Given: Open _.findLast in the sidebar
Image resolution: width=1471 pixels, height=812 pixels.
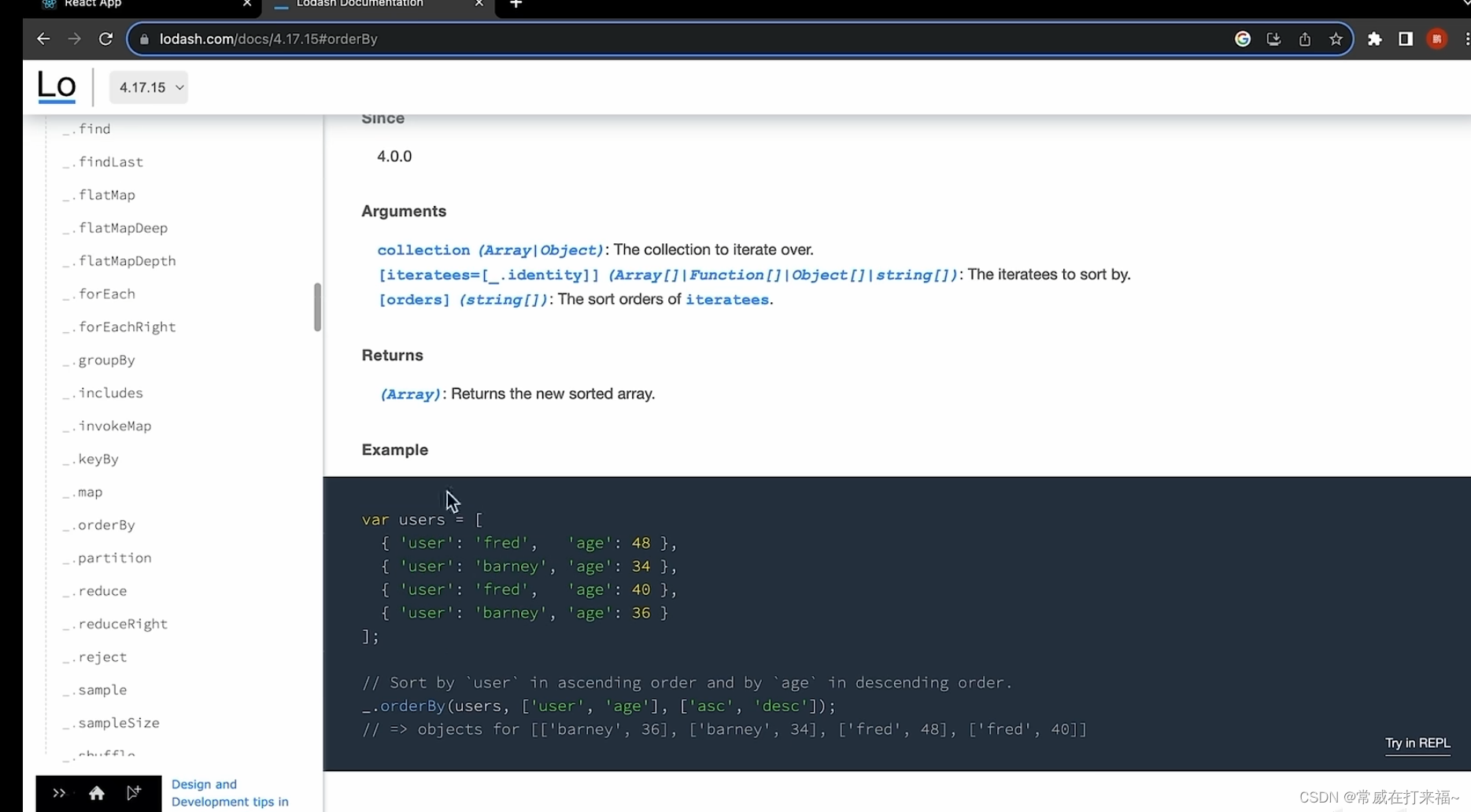Looking at the screenshot, I should 102,162.
